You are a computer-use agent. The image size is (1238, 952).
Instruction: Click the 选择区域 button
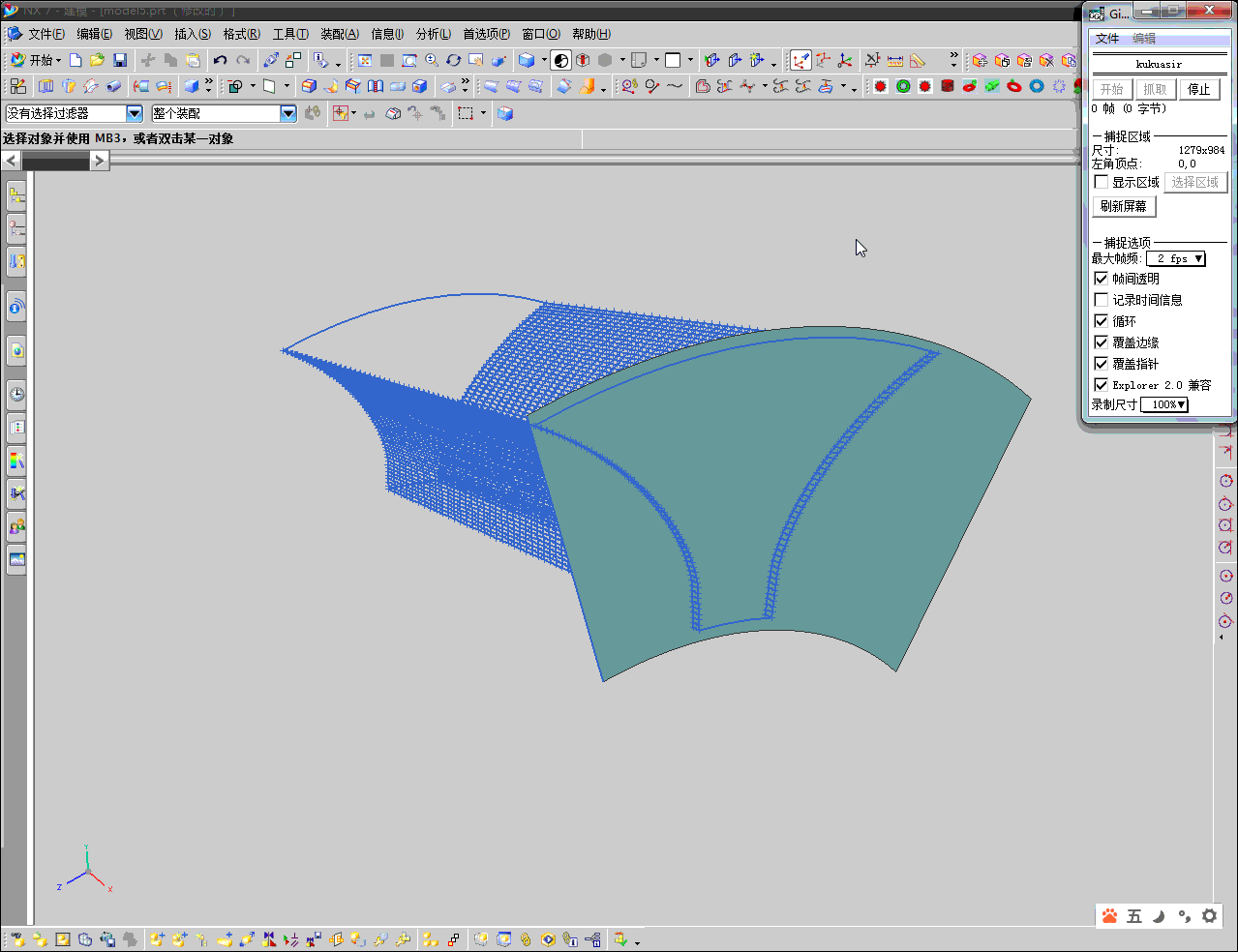click(x=1195, y=182)
